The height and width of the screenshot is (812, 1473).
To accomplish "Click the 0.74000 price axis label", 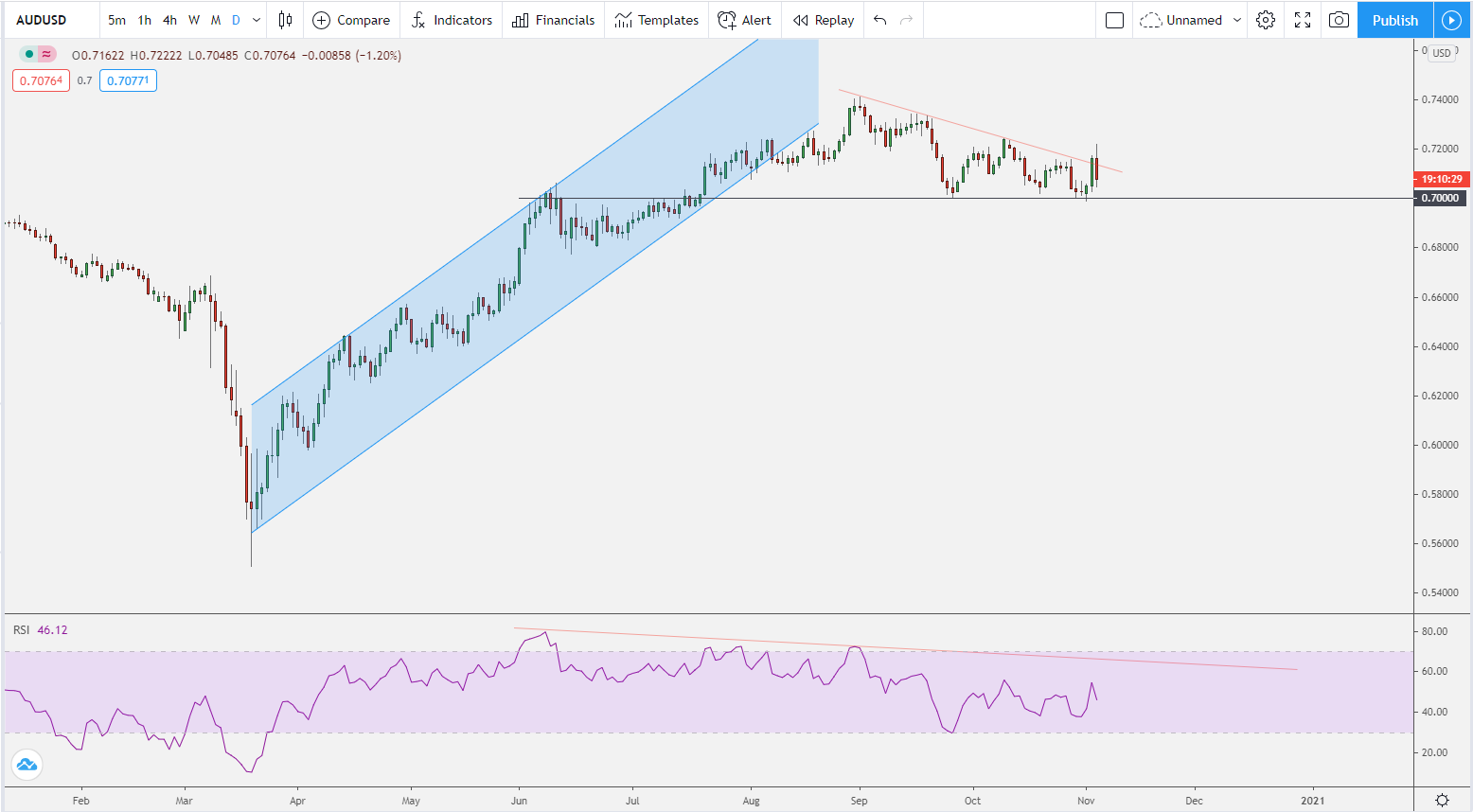I will (1440, 99).
